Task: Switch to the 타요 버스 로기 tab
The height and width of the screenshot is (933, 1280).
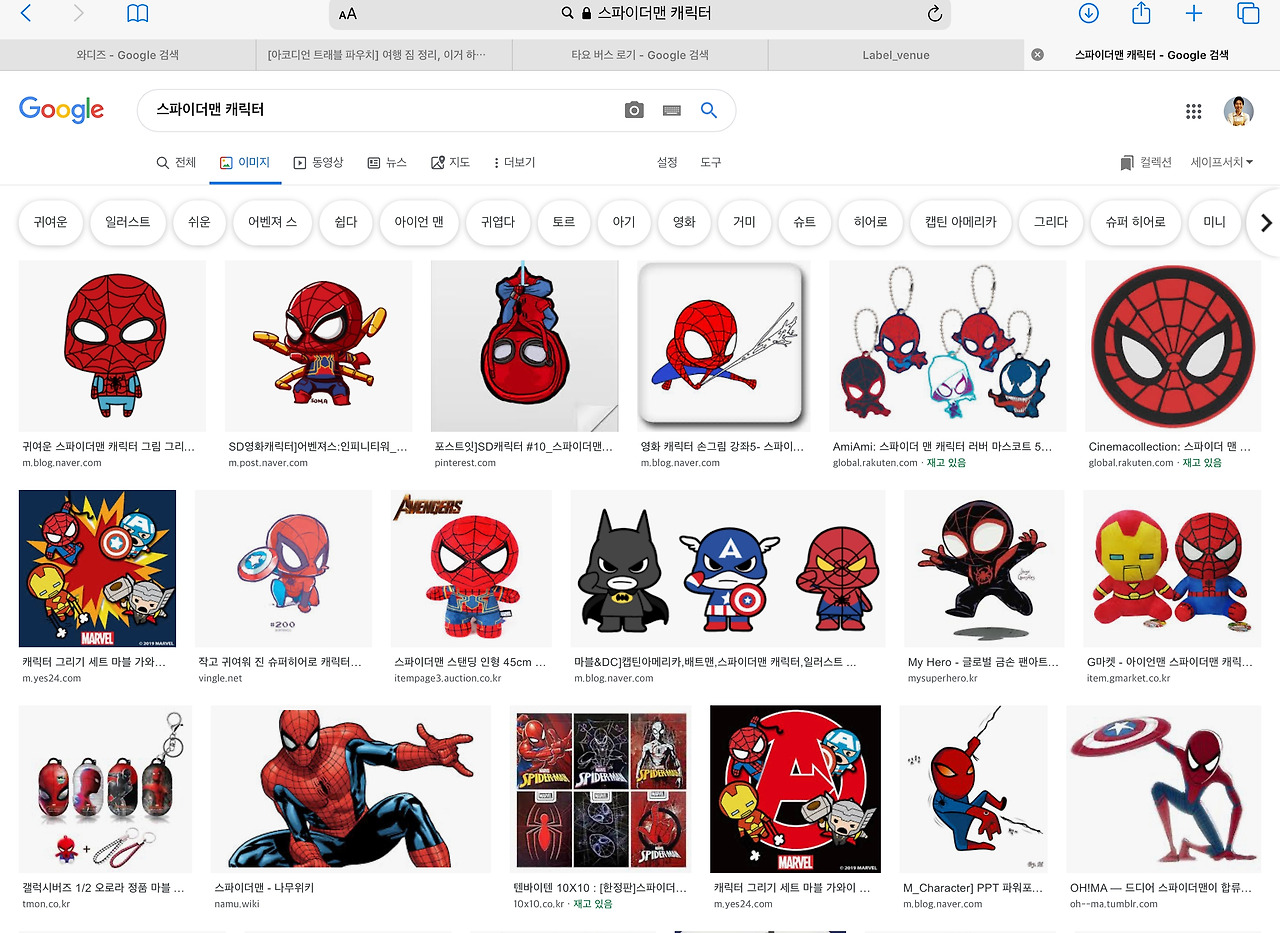Action: (x=640, y=55)
